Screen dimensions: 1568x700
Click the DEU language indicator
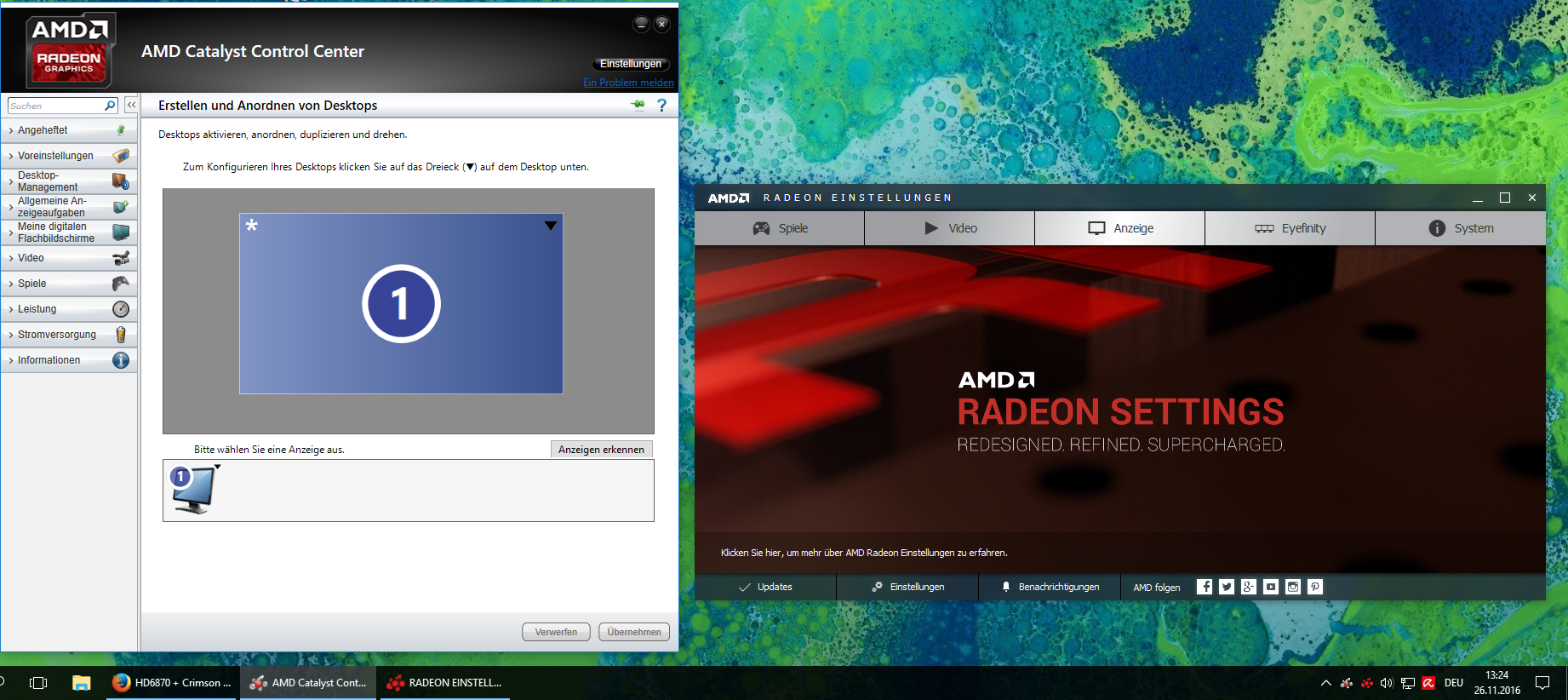[x=1454, y=683]
